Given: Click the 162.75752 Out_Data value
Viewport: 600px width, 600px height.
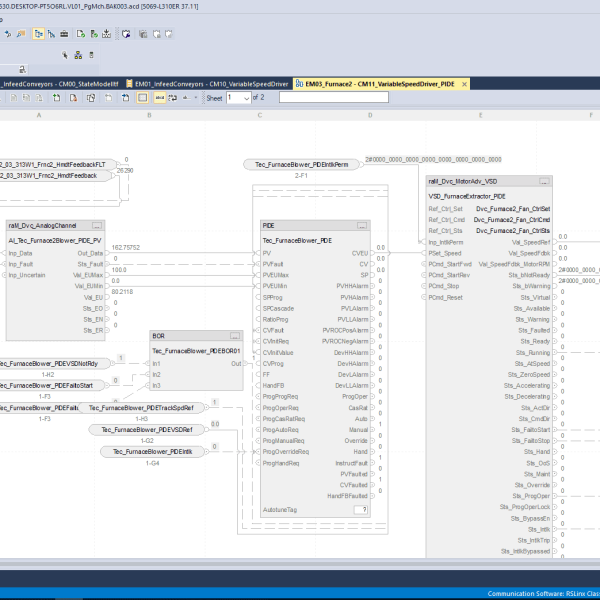Looking at the screenshot, I should [x=126, y=248].
